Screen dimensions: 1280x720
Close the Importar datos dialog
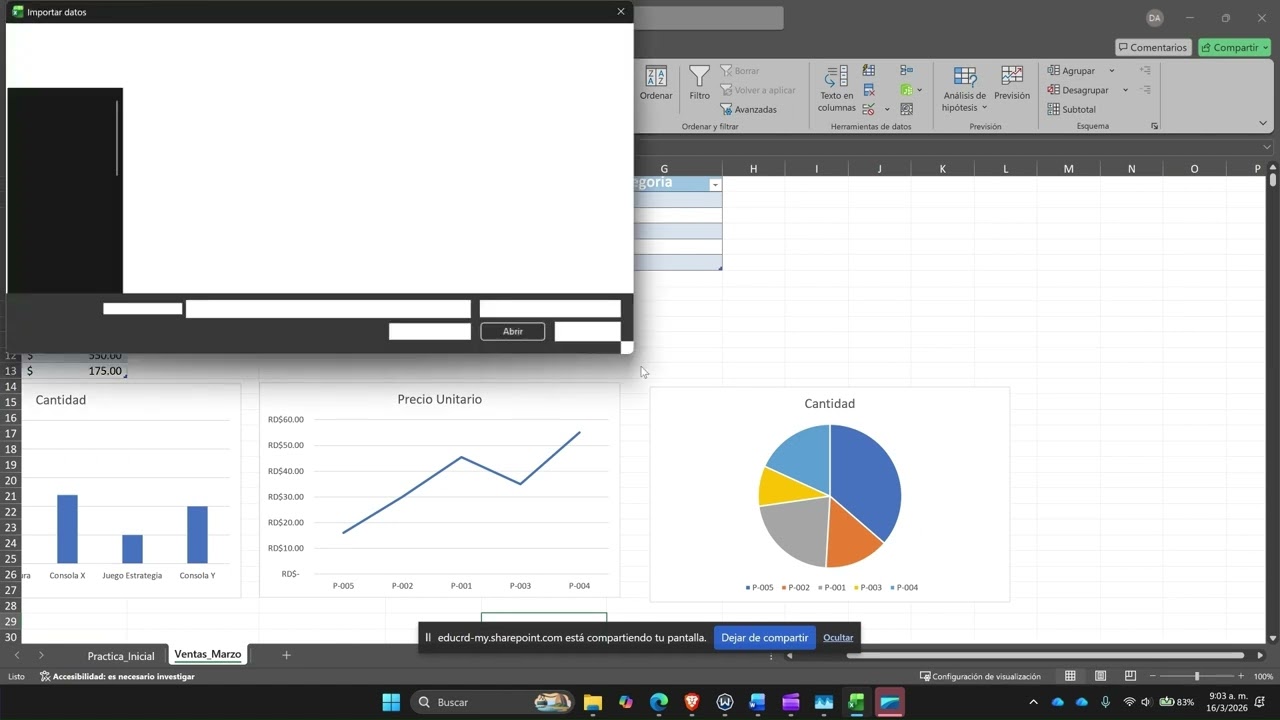(x=621, y=12)
